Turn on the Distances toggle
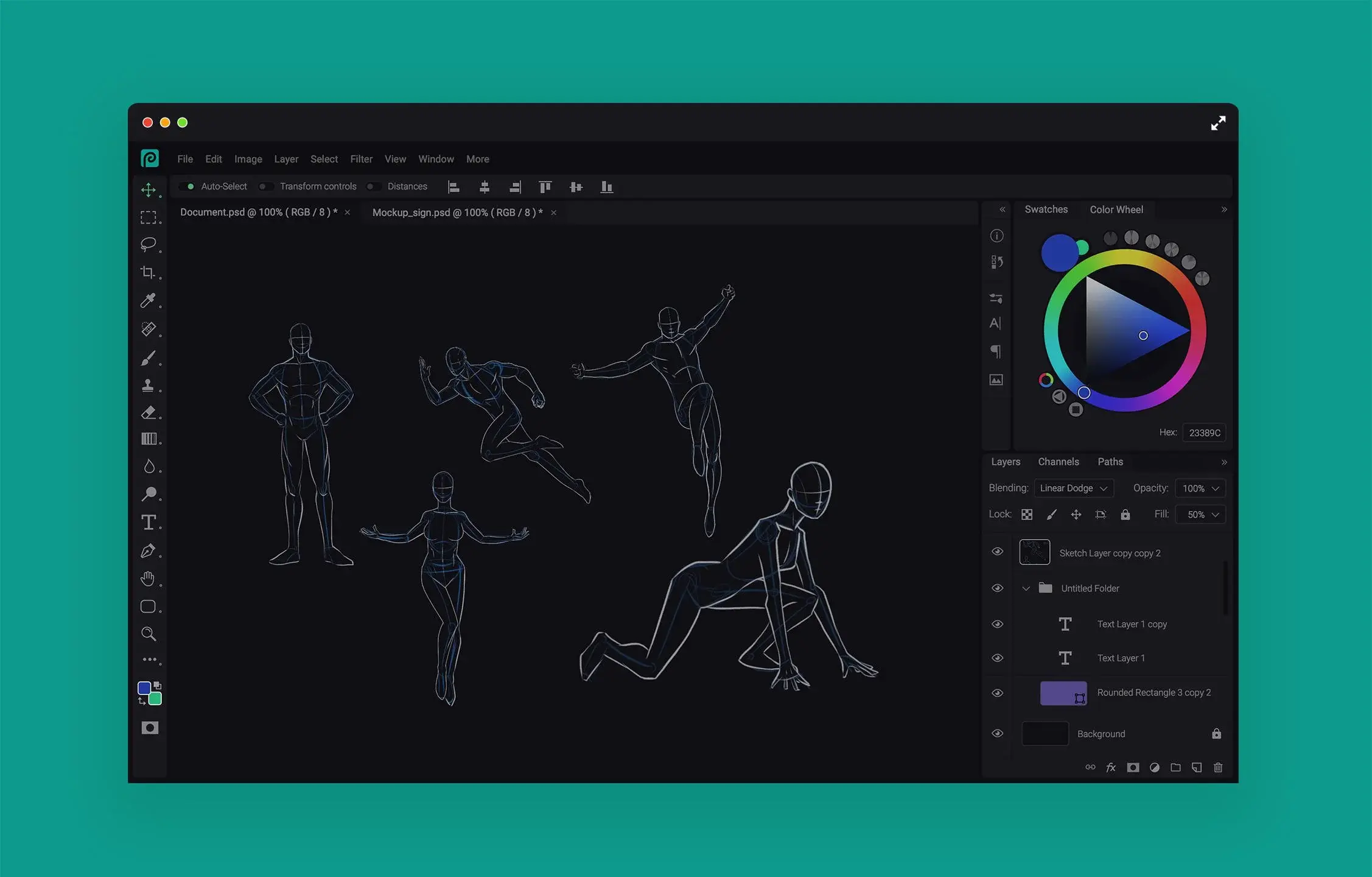The width and height of the screenshot is (1372, 877). [x=373, y=186]
